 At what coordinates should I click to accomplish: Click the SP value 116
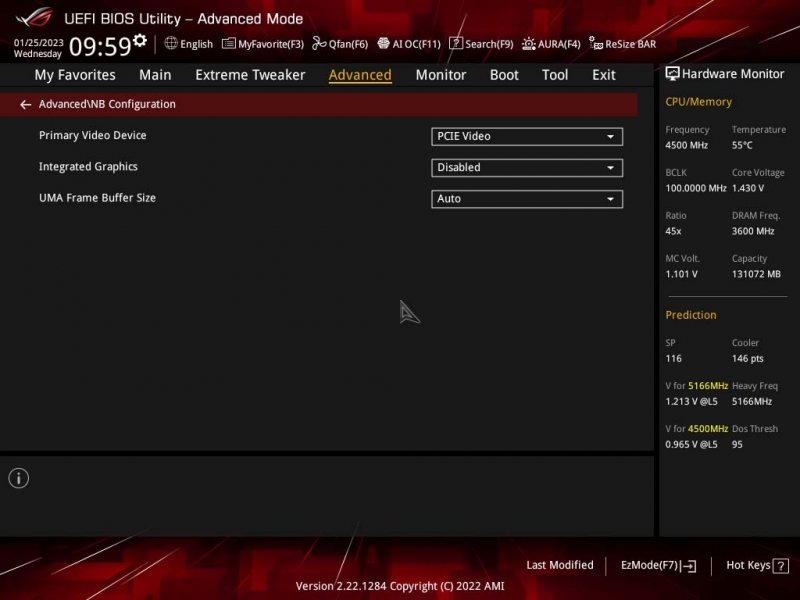tap(673, 359)
